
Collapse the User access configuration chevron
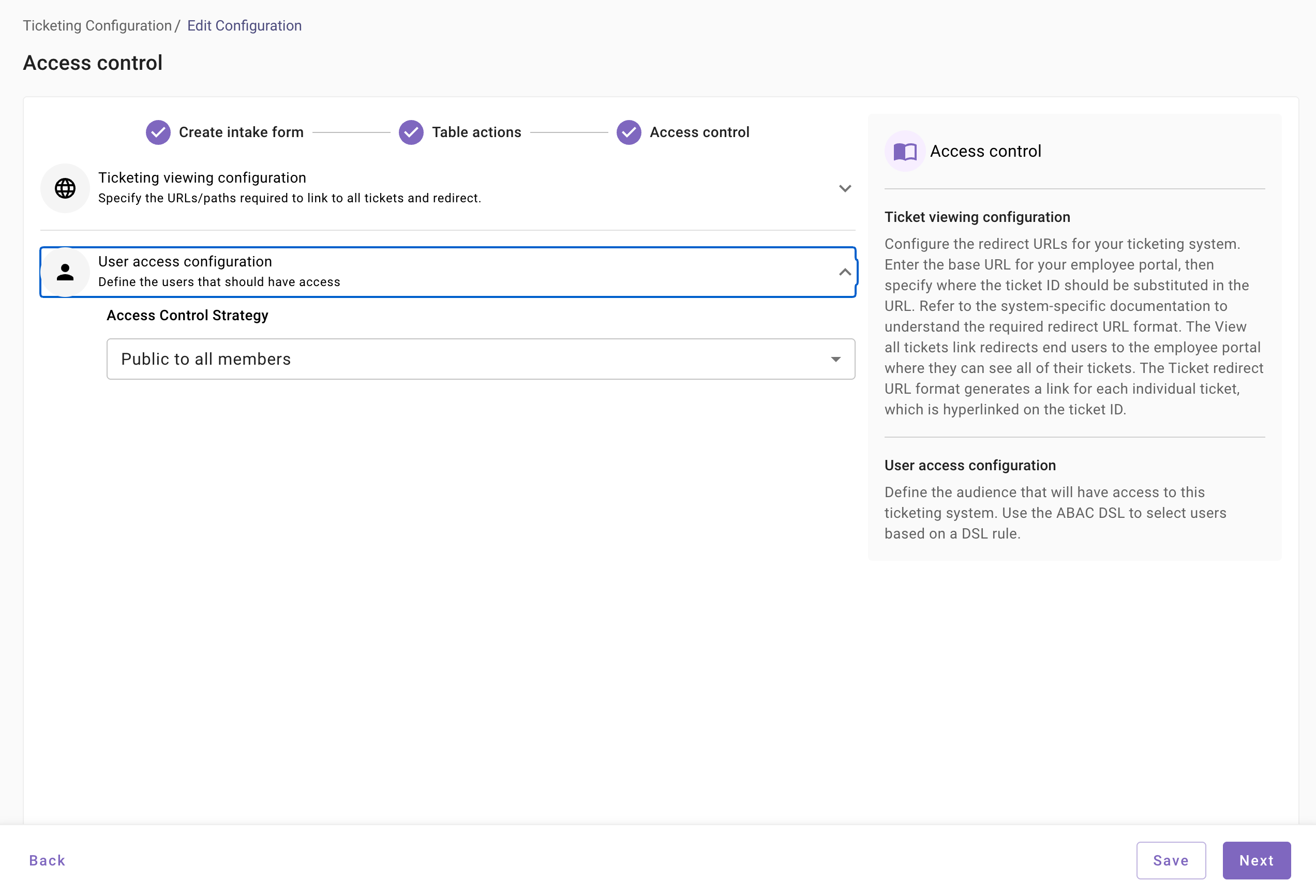[x=844, y=273]
